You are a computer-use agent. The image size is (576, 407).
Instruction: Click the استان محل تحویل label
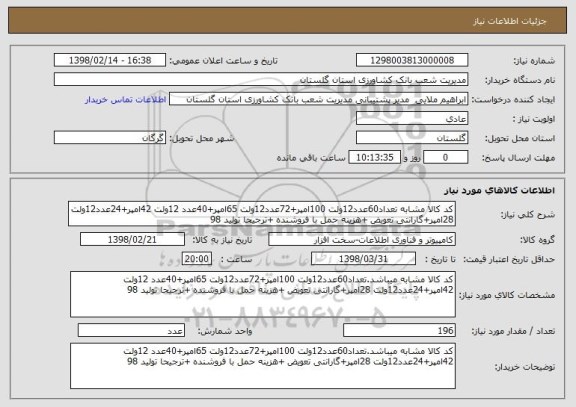(520, 138)
